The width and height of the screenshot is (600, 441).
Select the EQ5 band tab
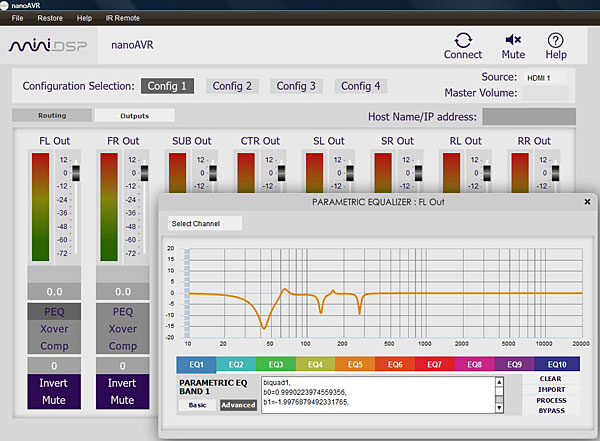pyautogui.click(x=355, y=364)
